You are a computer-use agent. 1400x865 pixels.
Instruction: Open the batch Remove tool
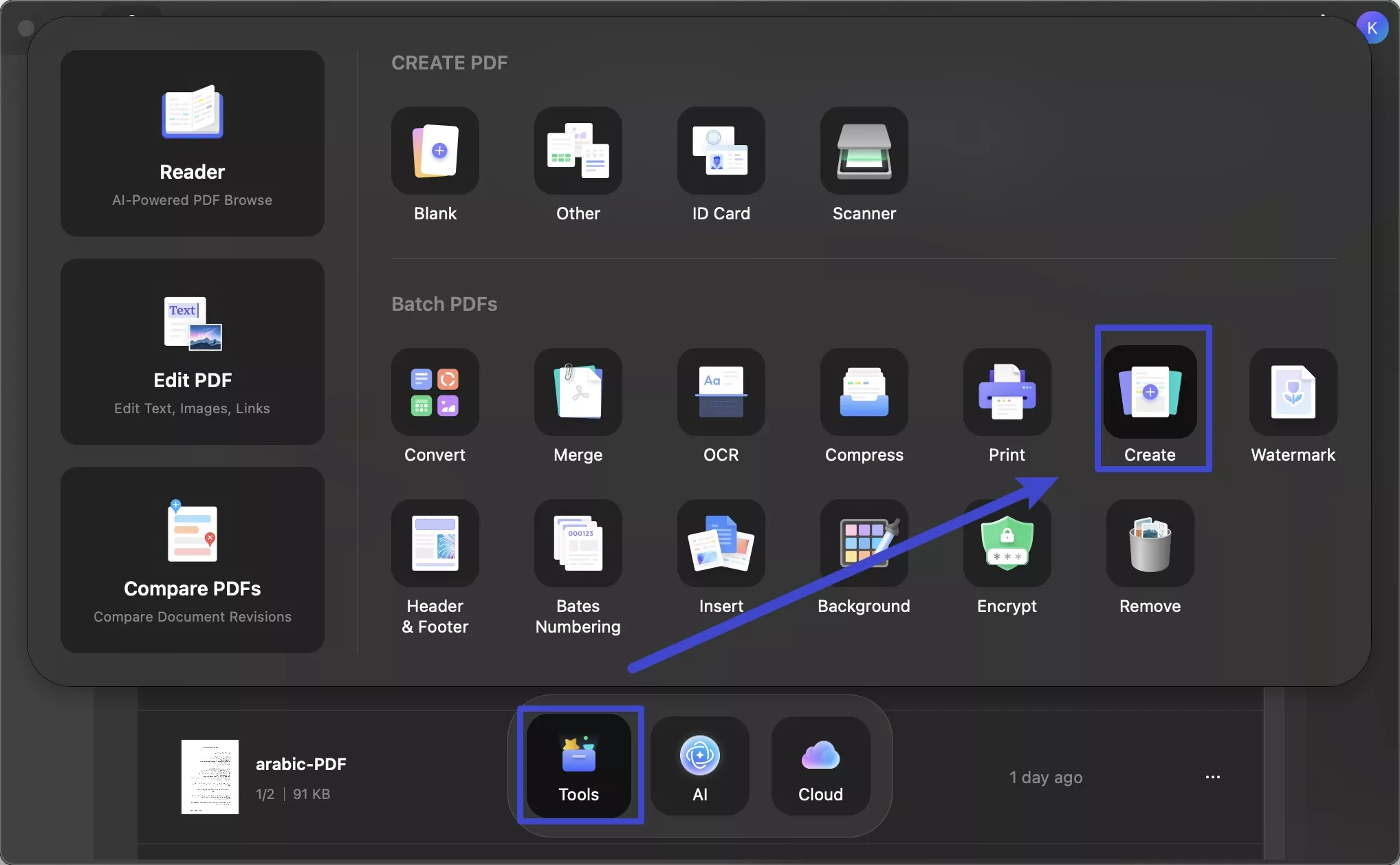click(1150, 544)
